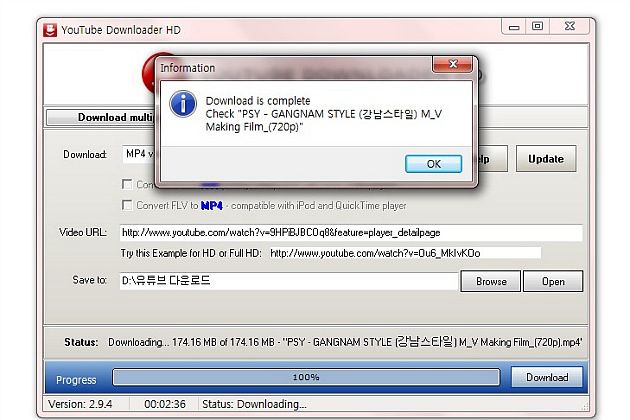Open the Download format dropdown
The width and height of the screenshot is (630, 420).
tap(138, 154)
